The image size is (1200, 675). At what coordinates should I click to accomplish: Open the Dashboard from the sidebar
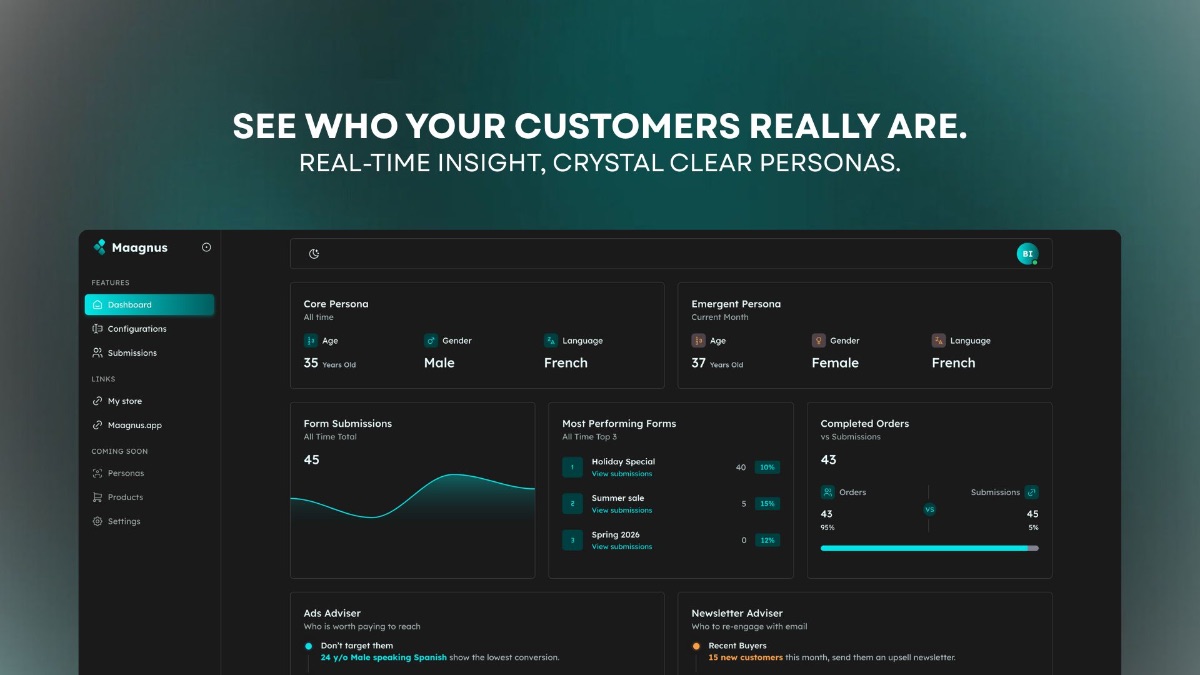tap(148, 305)
